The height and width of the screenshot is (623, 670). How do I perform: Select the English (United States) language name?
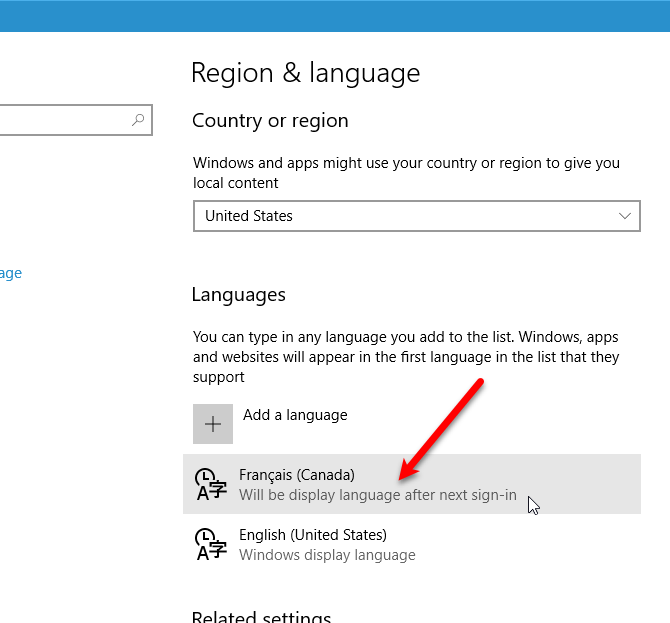[313, 535]
